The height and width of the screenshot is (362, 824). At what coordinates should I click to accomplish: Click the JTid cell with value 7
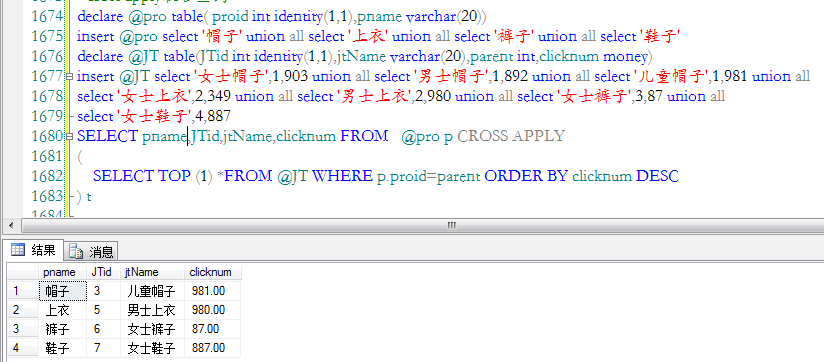coord(104,348)
